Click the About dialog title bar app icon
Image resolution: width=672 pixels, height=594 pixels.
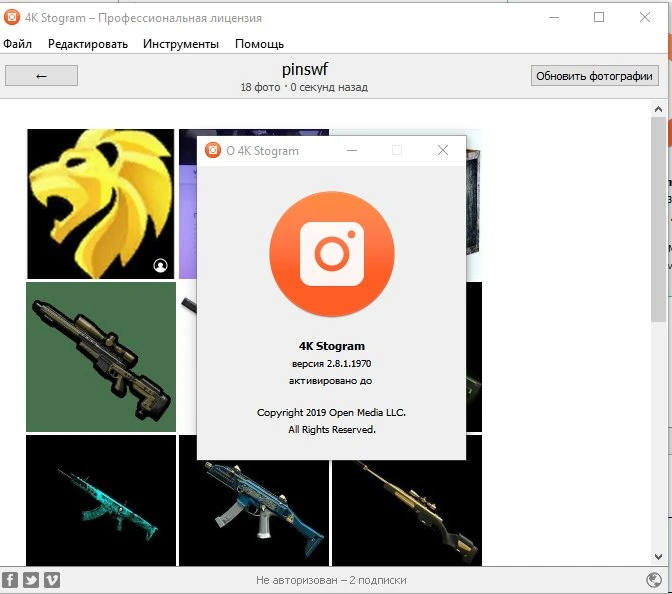tap(213, 150)
